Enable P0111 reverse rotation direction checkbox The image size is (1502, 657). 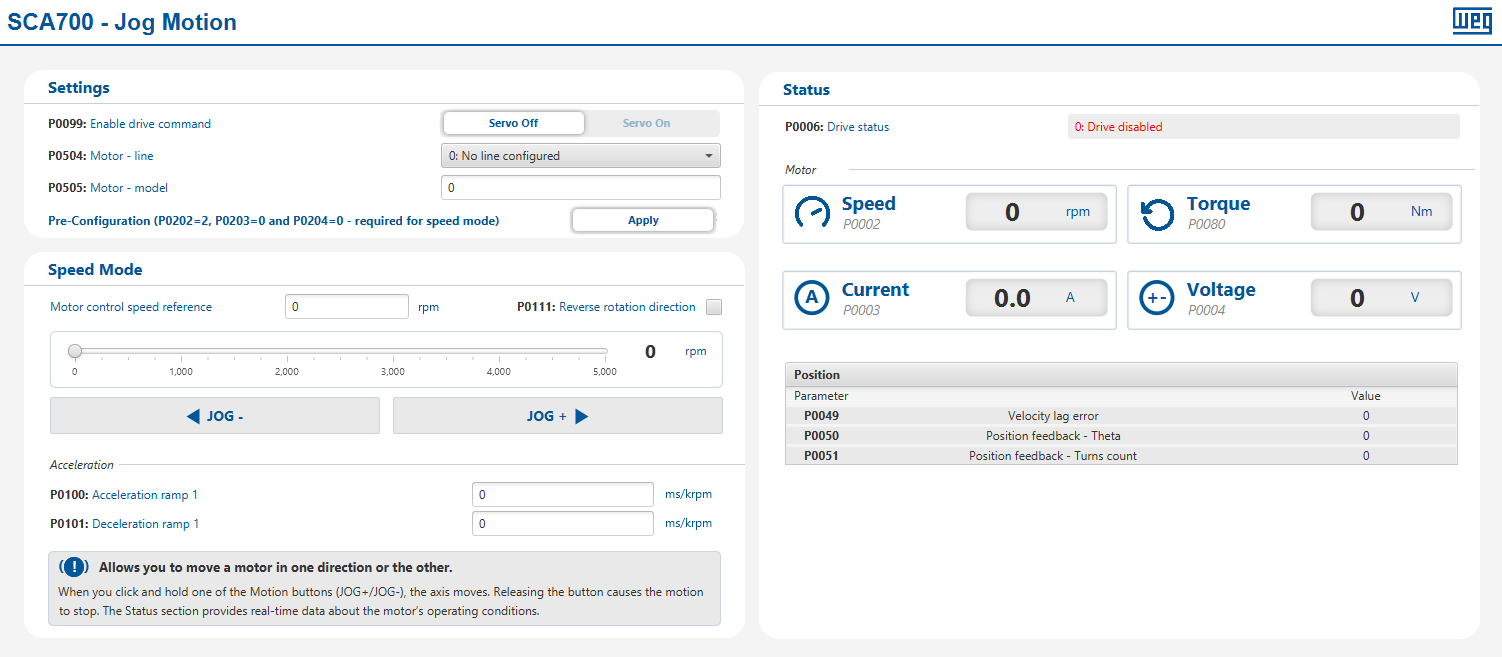click(x=714, y=307)
